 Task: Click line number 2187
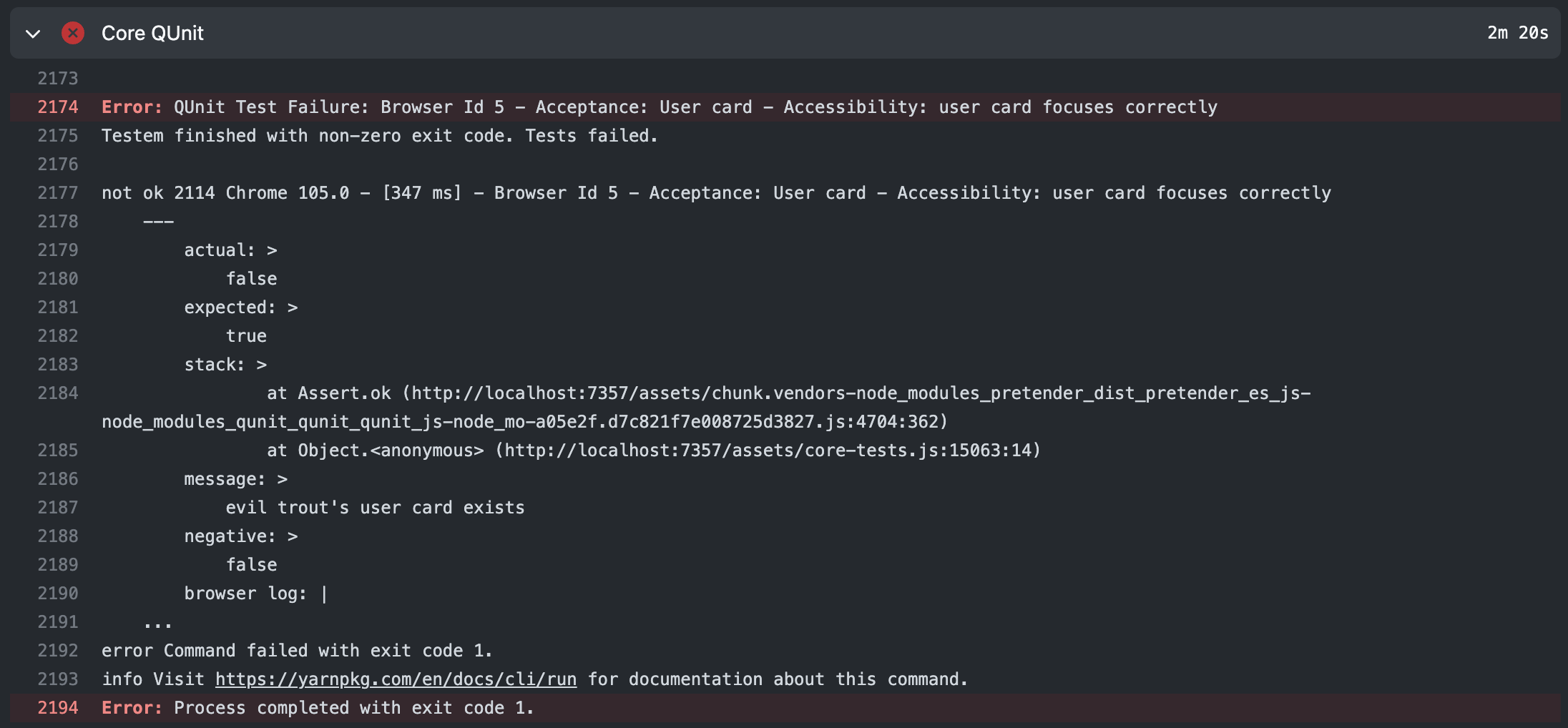point(58,508)
